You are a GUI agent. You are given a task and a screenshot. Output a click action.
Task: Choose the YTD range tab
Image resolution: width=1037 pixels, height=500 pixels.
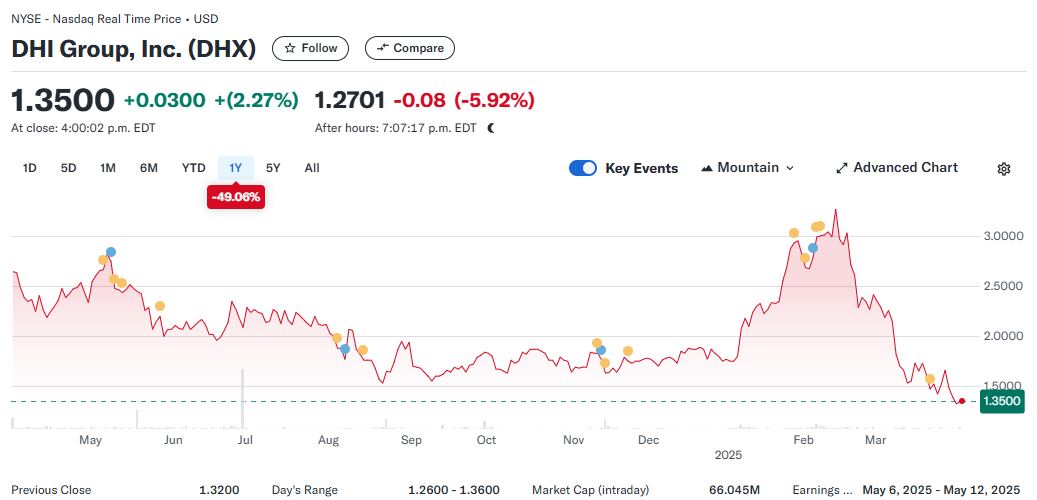tap(194, 168)
